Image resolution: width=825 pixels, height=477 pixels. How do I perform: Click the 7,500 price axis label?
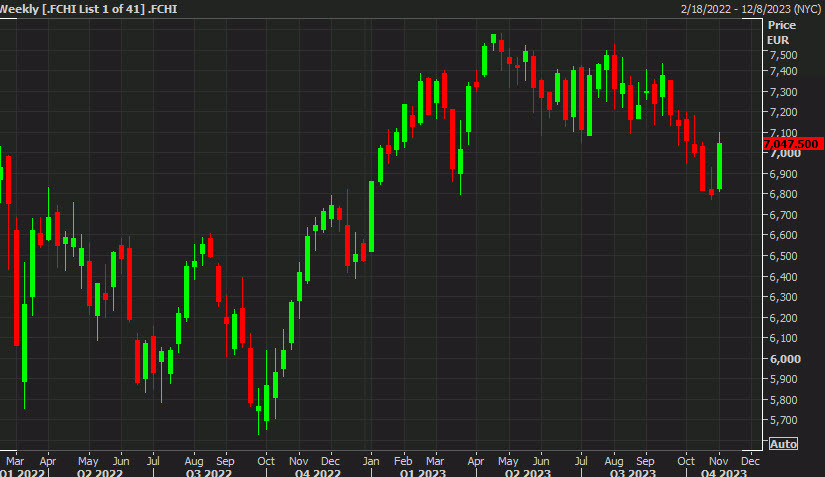[x=782, y=55]
